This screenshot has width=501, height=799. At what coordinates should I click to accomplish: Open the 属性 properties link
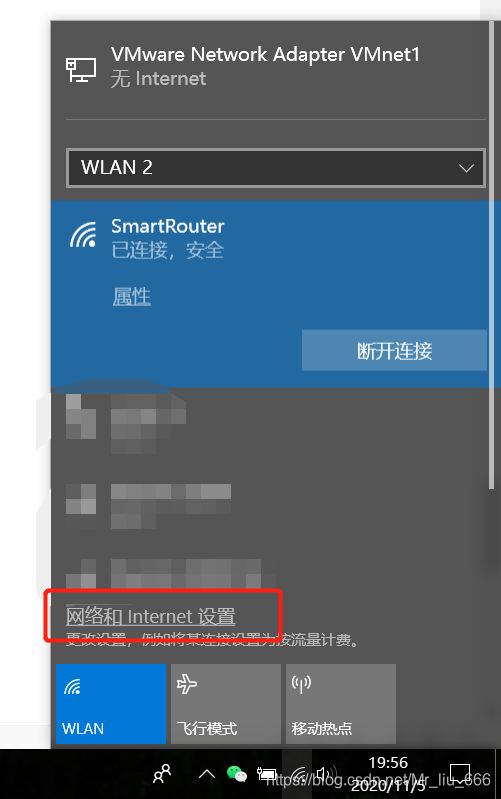(131, 297)
